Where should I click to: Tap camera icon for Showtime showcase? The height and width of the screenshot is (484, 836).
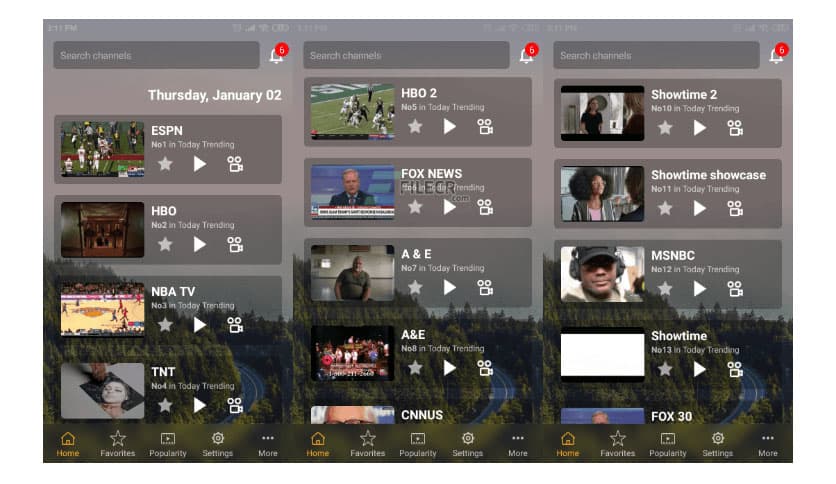pos(735,208)
